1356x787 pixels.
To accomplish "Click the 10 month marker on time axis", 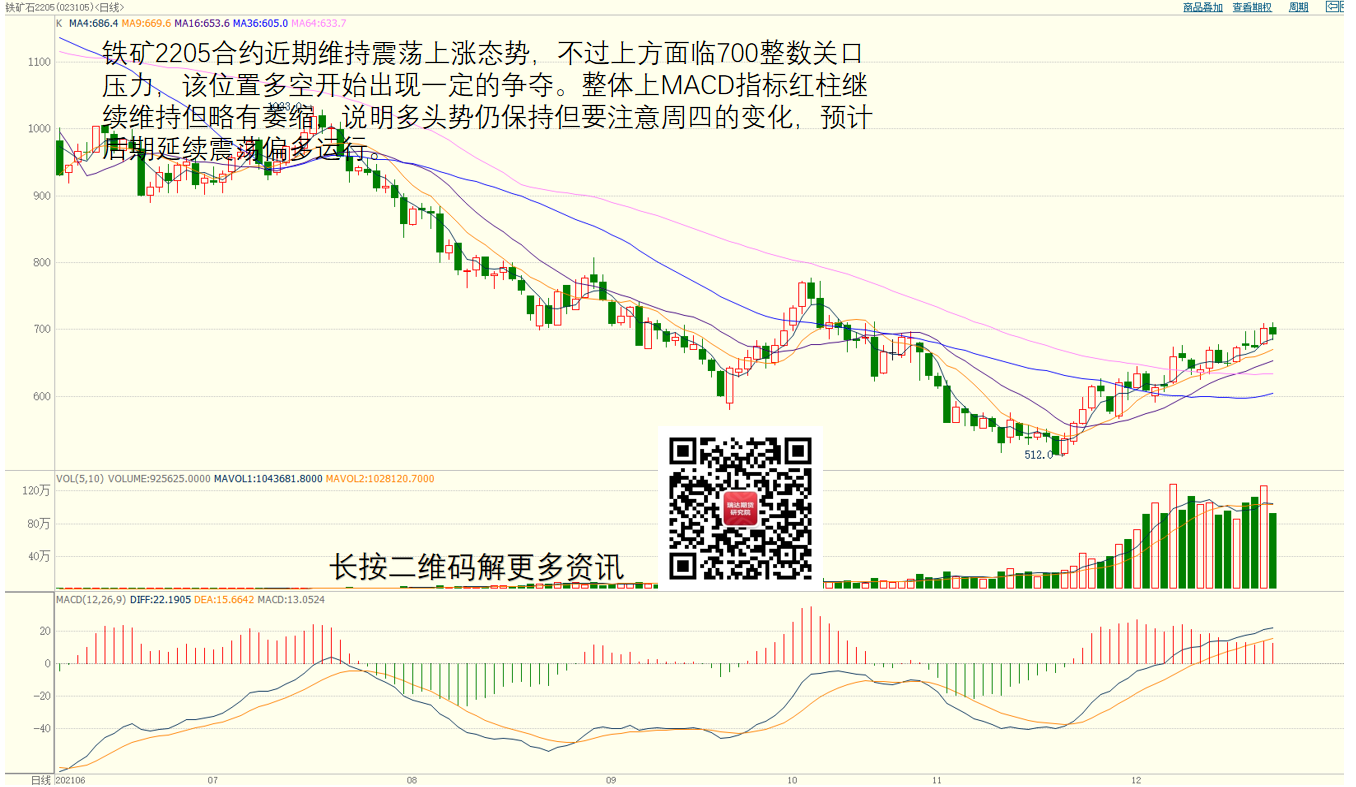I will (792, 779).
